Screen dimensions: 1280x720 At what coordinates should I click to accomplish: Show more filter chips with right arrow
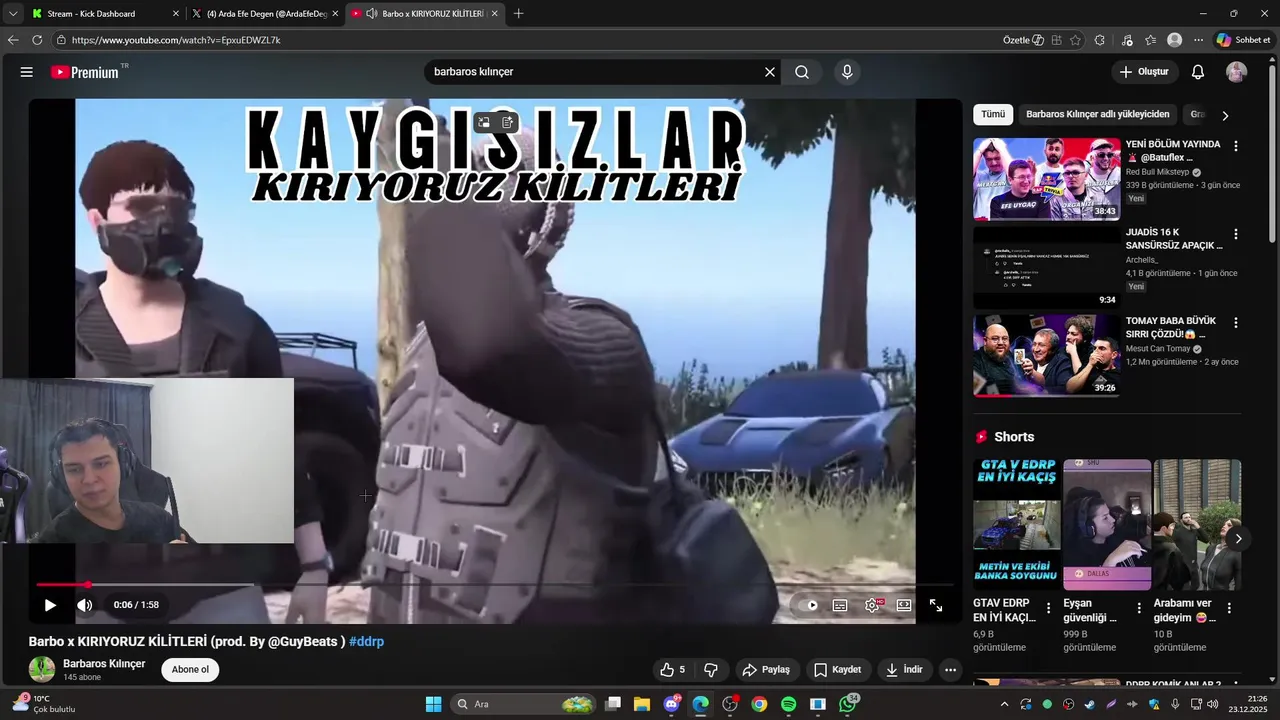(x=1225, y=115)
